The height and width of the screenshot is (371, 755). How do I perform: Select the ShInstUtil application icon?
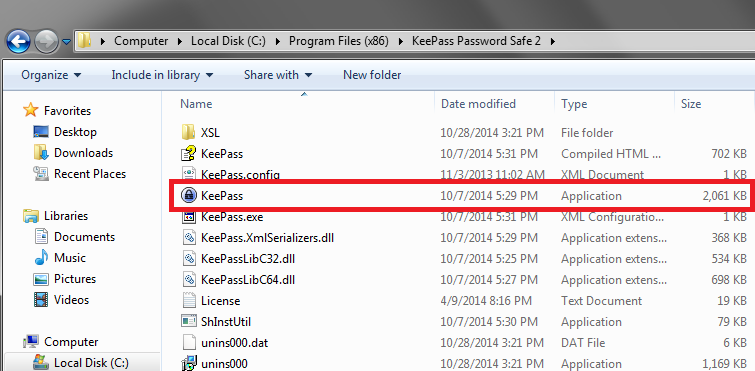point(188,321)
